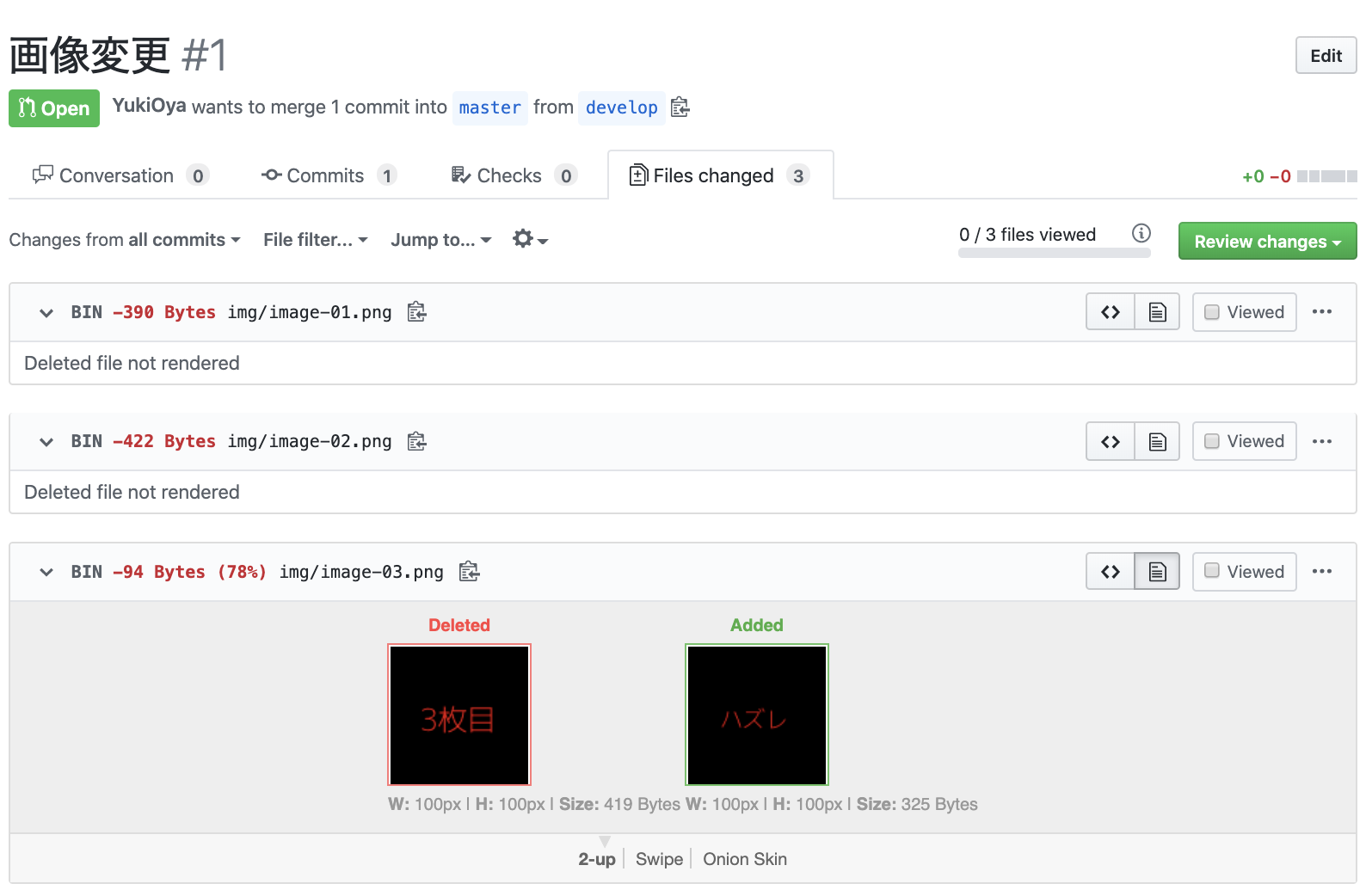Mark image-03.png as Viewed
The width and height of the screenshot is (1366, 896).
pos(1245,572)
